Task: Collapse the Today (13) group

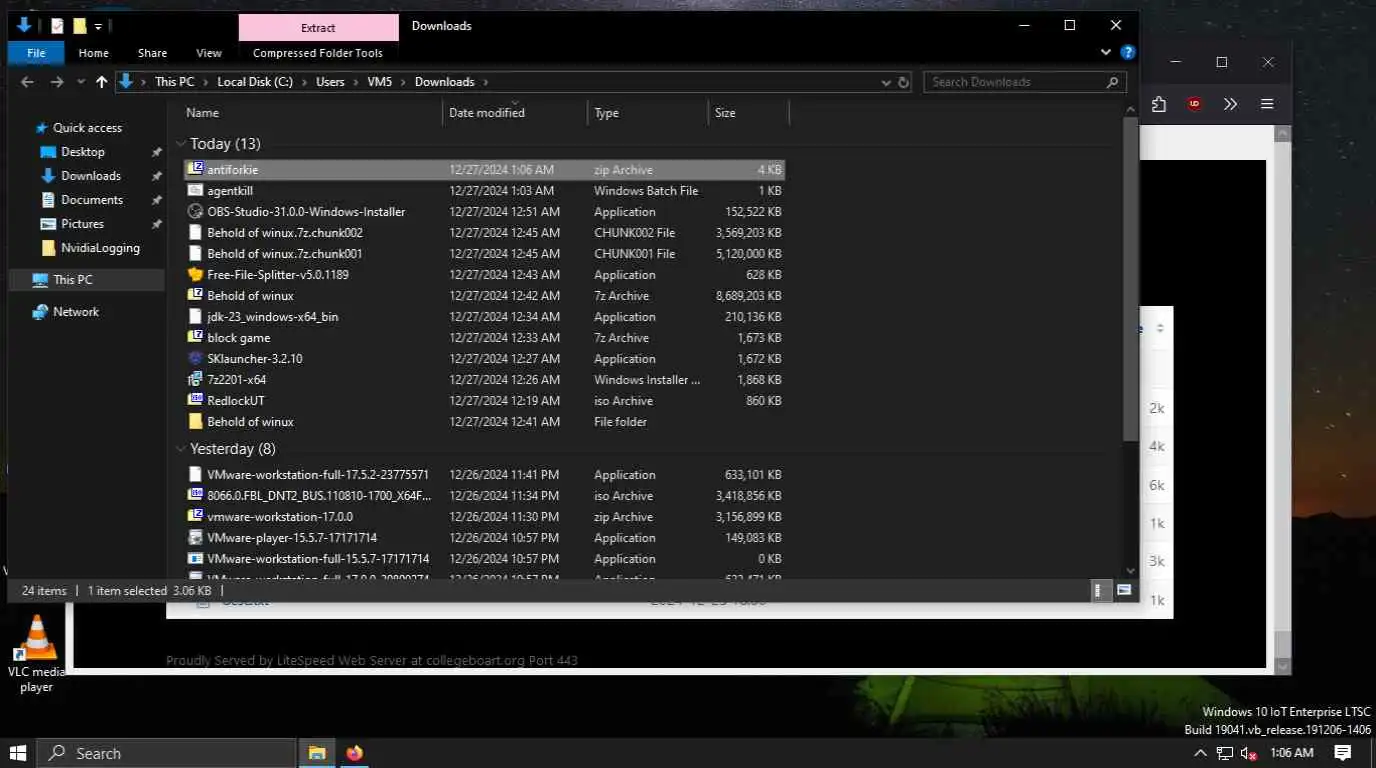Action: pos(181,144)
